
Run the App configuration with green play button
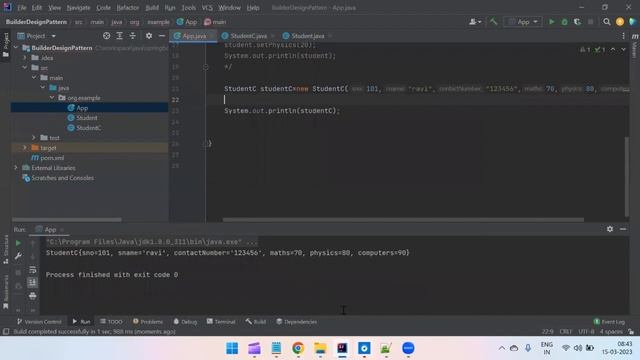point(551,22)
